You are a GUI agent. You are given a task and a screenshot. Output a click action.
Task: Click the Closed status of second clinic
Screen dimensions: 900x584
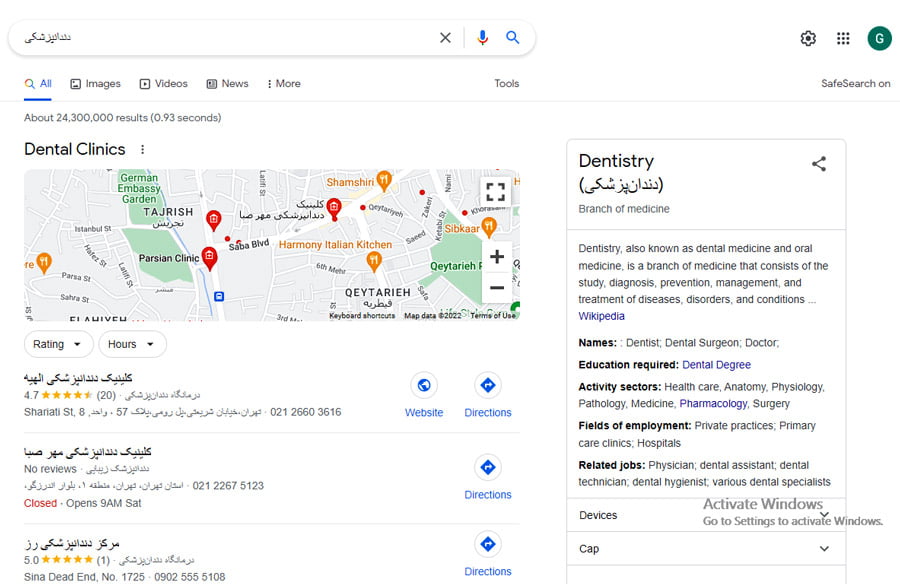[40, 504]
